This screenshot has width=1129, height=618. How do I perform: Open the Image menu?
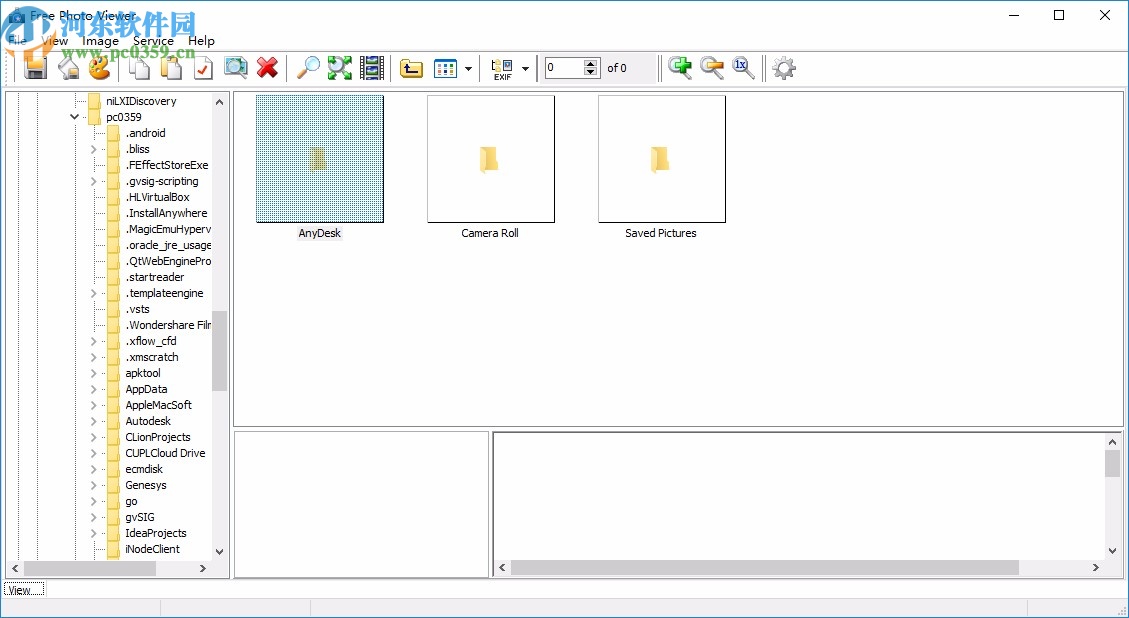coord(100,41)
